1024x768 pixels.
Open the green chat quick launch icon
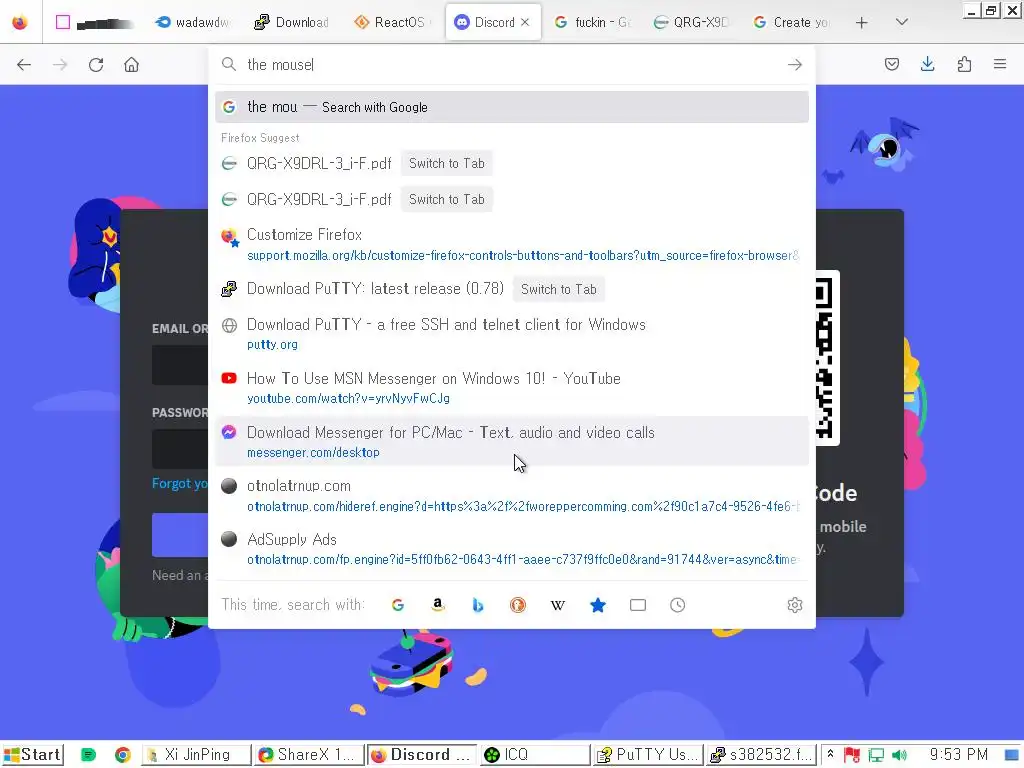click(88, 755)
